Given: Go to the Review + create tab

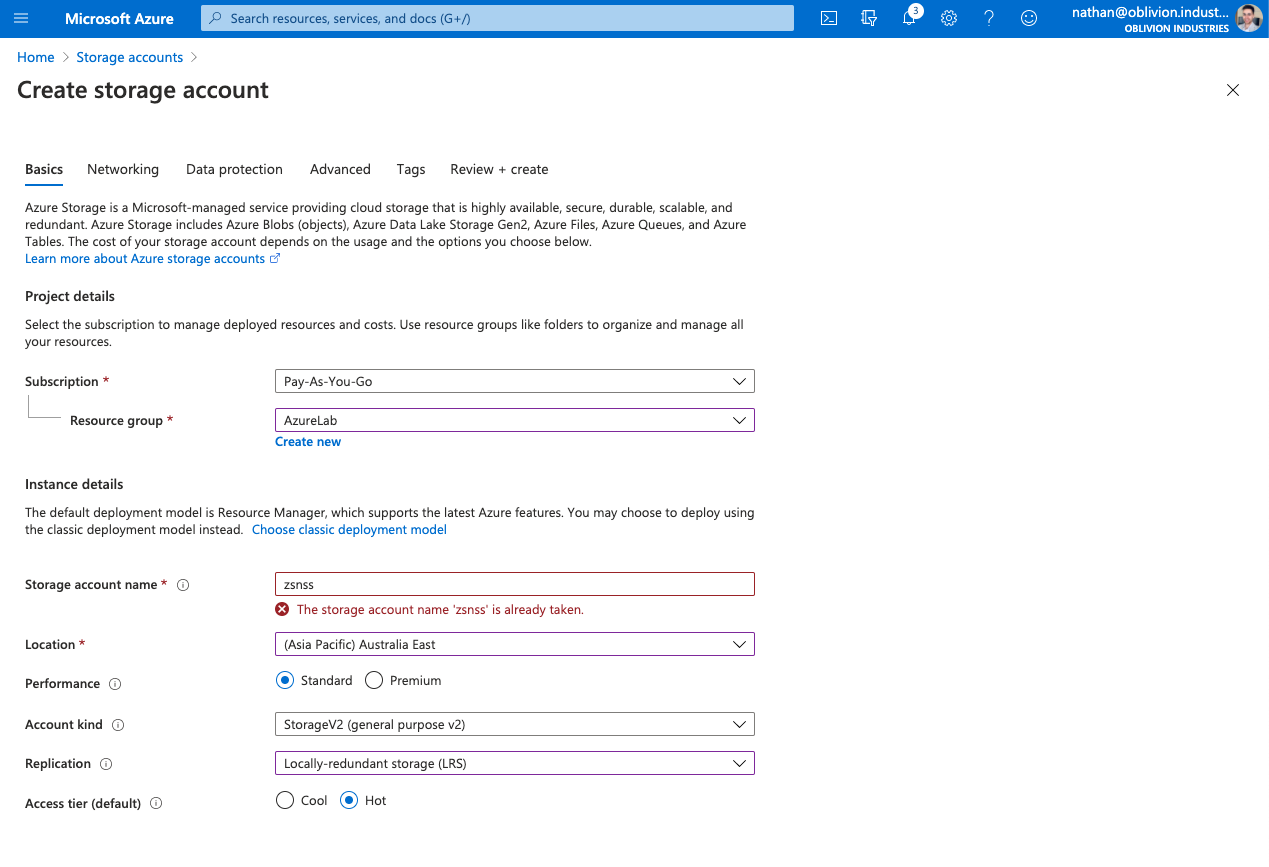Looking at the screenshot, I should (x=499, y=170).
